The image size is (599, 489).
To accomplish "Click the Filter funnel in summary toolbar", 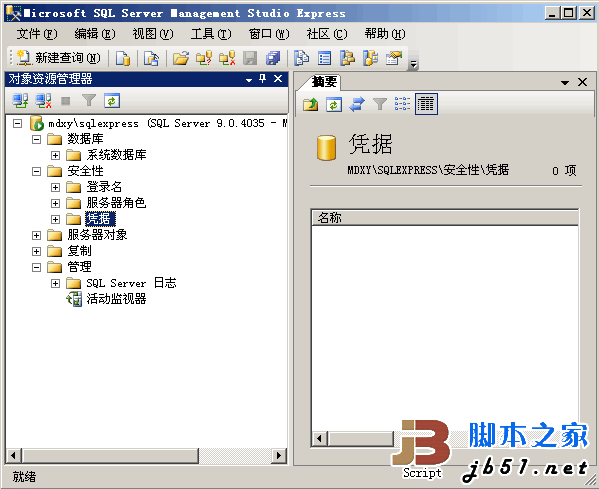I will click(380, 104).
